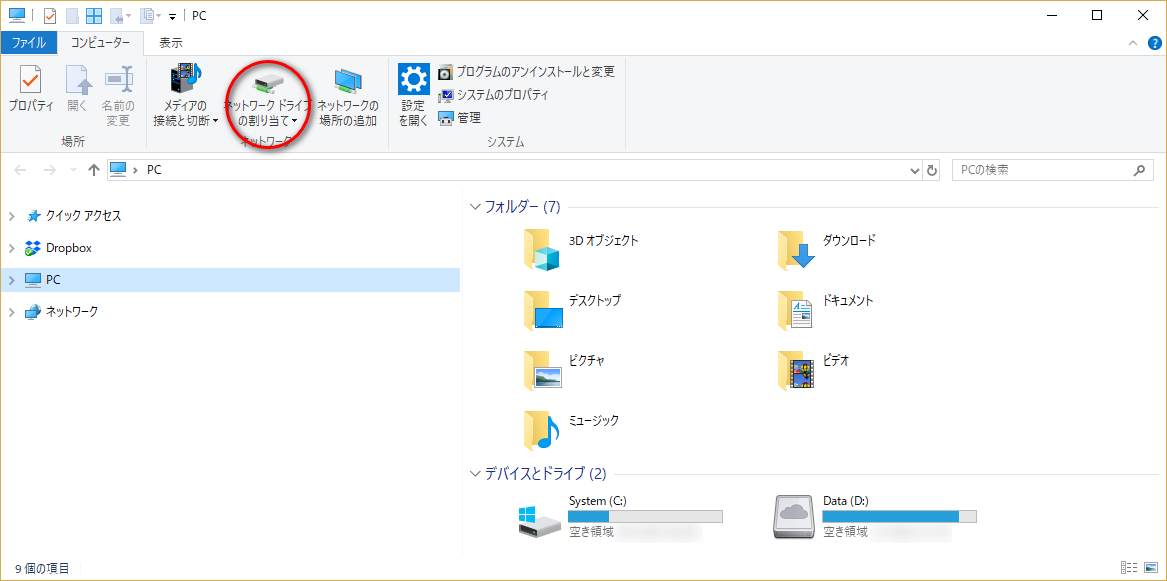This screenshot has width=1167, height=581.
Task: Click the プロパティ (Properties) ribbon icon
Action: pyautogui.click(x=31, y=80)
